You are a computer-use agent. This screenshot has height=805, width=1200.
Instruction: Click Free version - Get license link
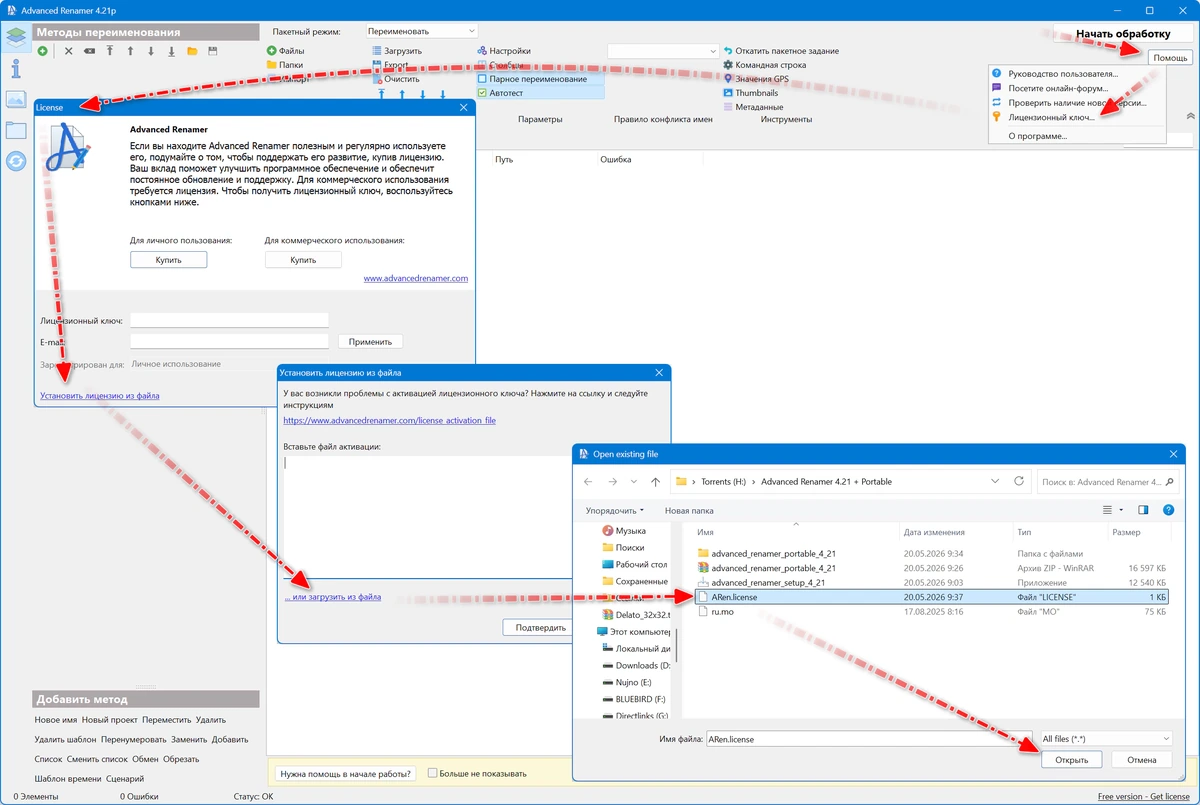coord(1143,797)
